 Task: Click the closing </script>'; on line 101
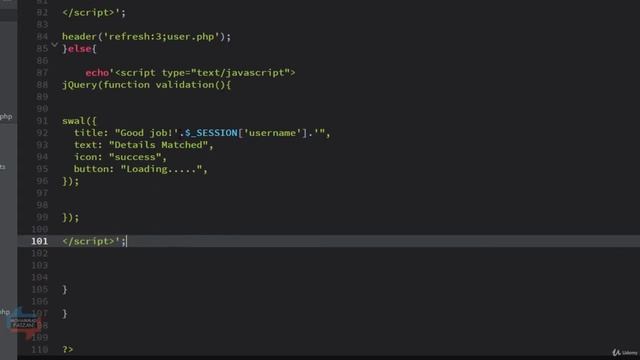click(94, 241)
